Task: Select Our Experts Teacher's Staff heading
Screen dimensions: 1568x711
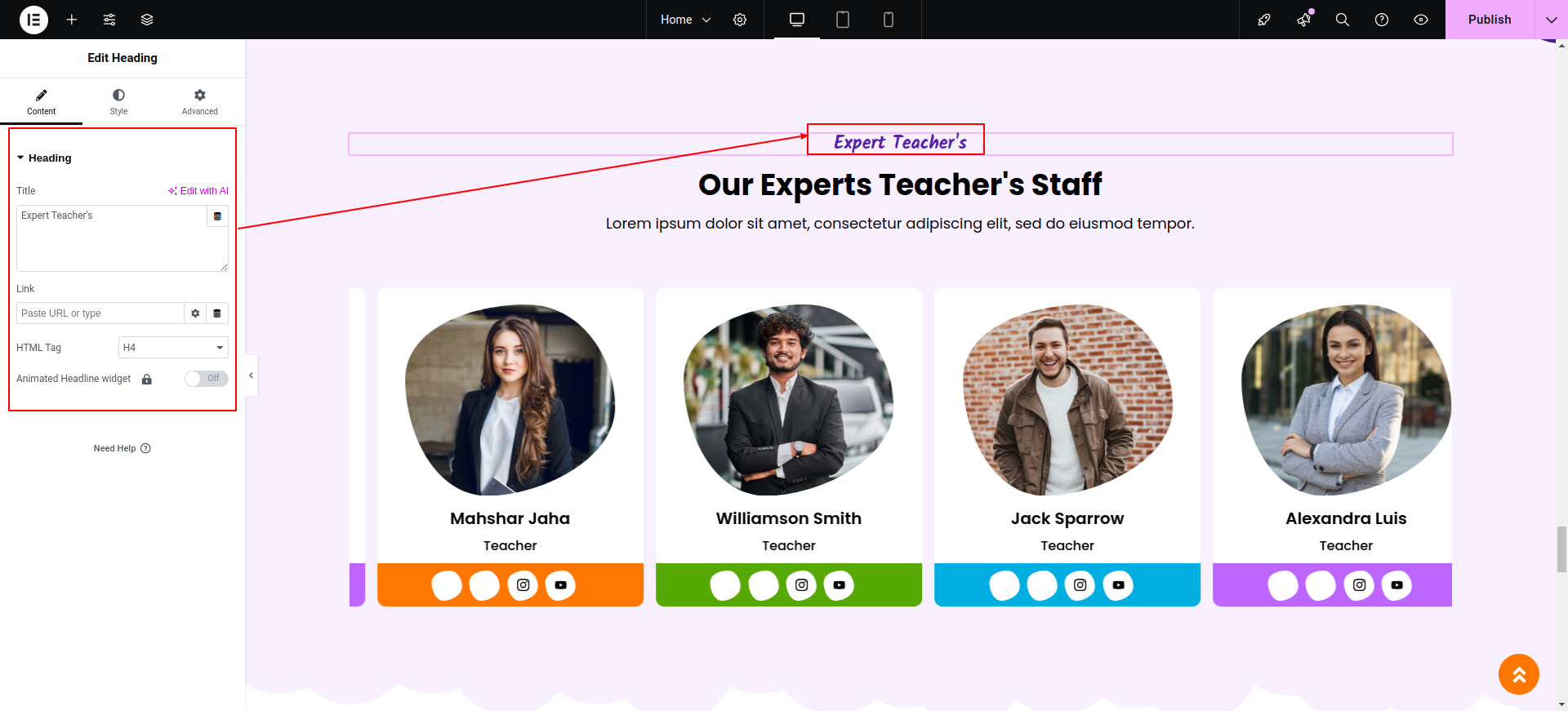Action: point(900,184)
